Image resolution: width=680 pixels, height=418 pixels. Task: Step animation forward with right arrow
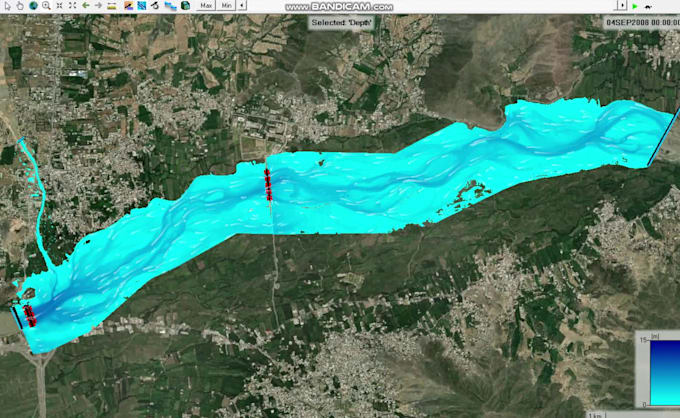(x=622, y=5)
